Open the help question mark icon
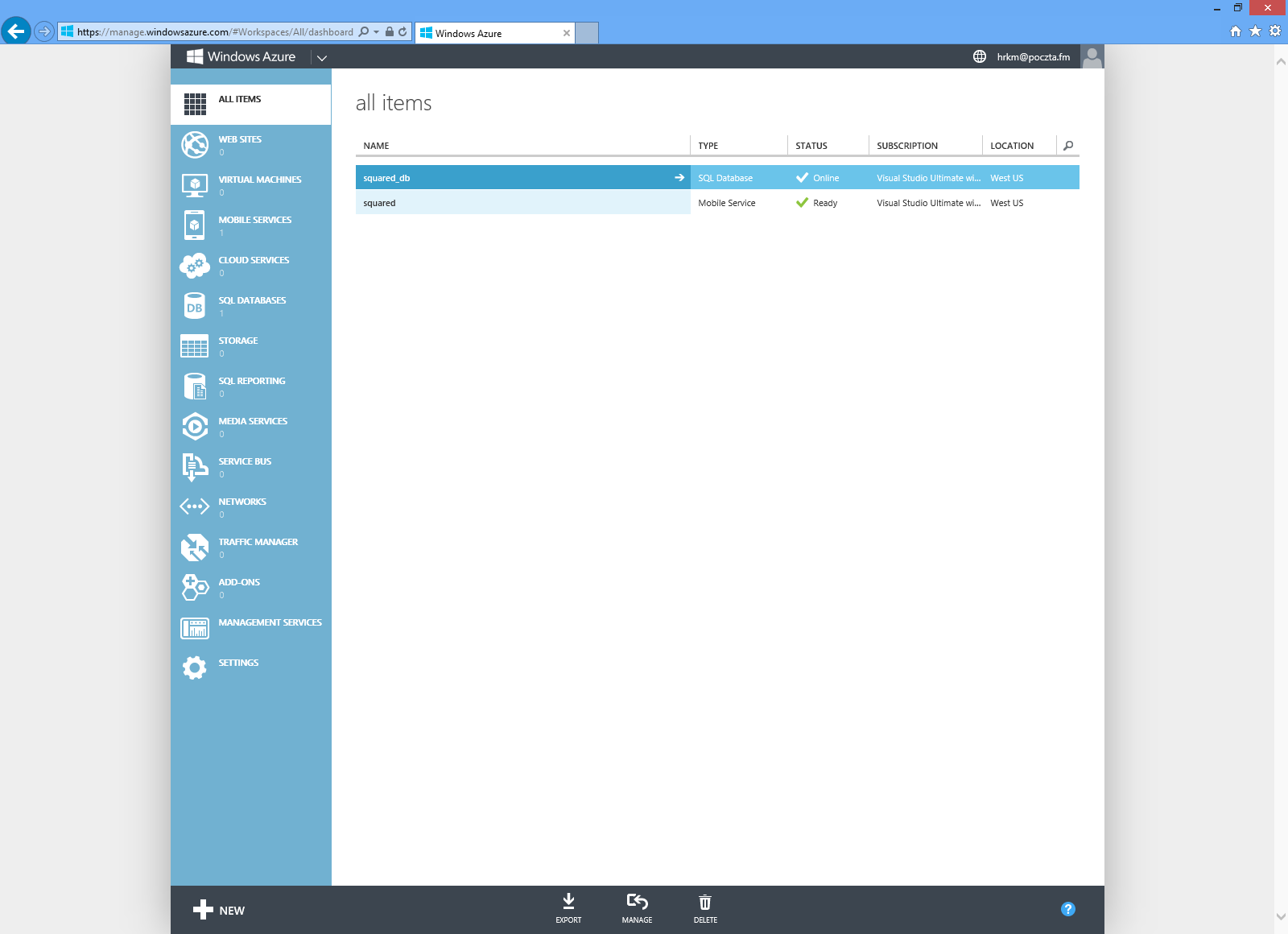 (1068, 909)
